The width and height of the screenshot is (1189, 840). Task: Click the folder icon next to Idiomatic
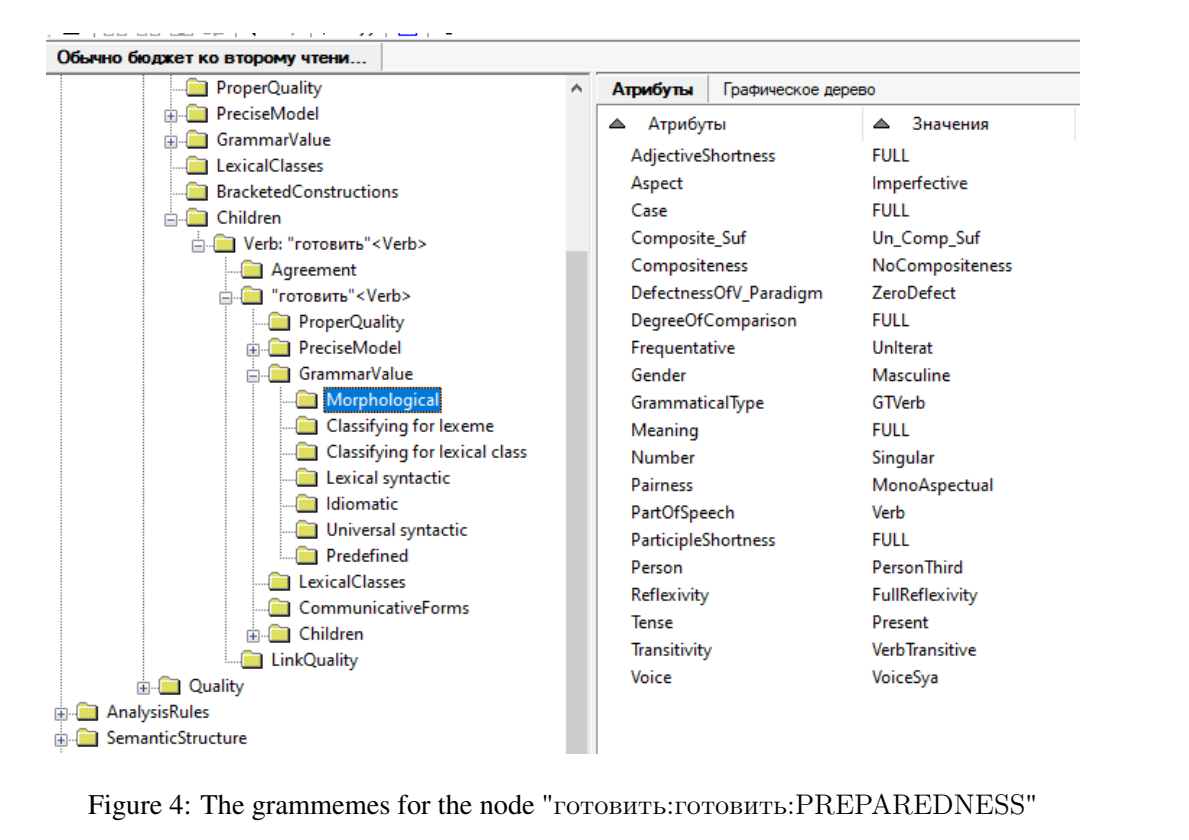coord(307,503)
